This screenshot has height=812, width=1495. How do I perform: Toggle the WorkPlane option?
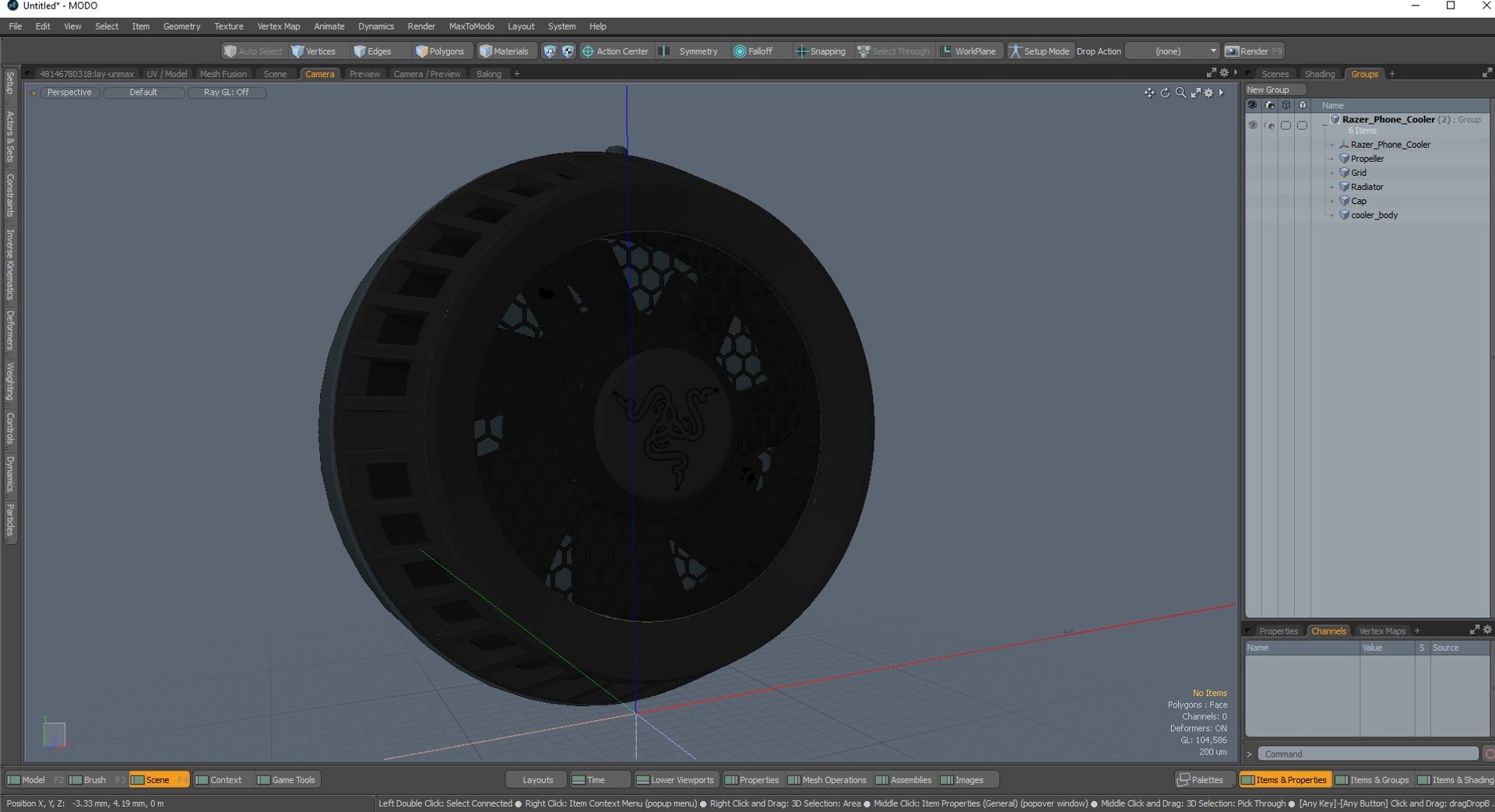click(968, 51)
